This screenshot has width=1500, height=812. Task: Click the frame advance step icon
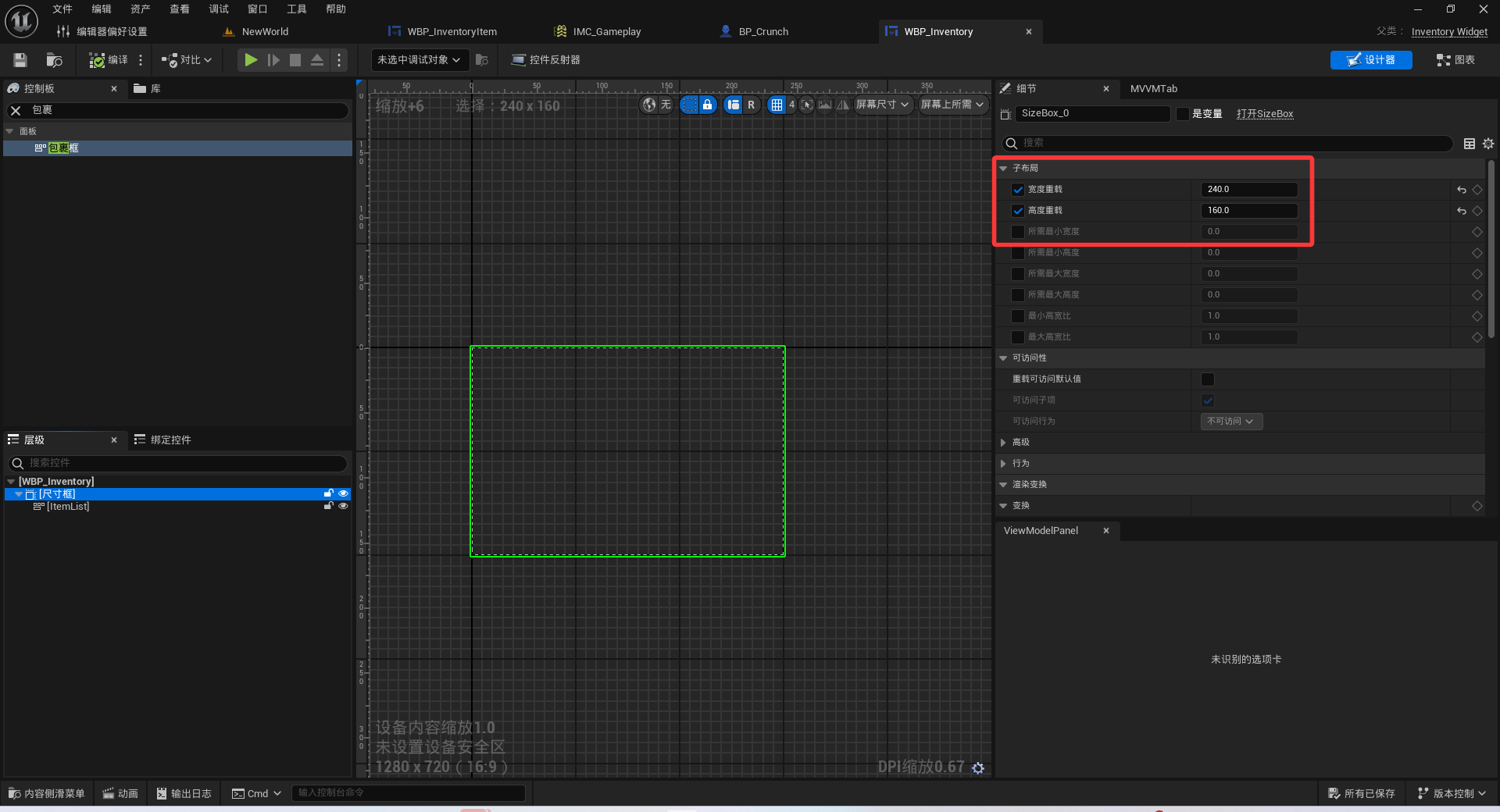(x=273, y=60)
